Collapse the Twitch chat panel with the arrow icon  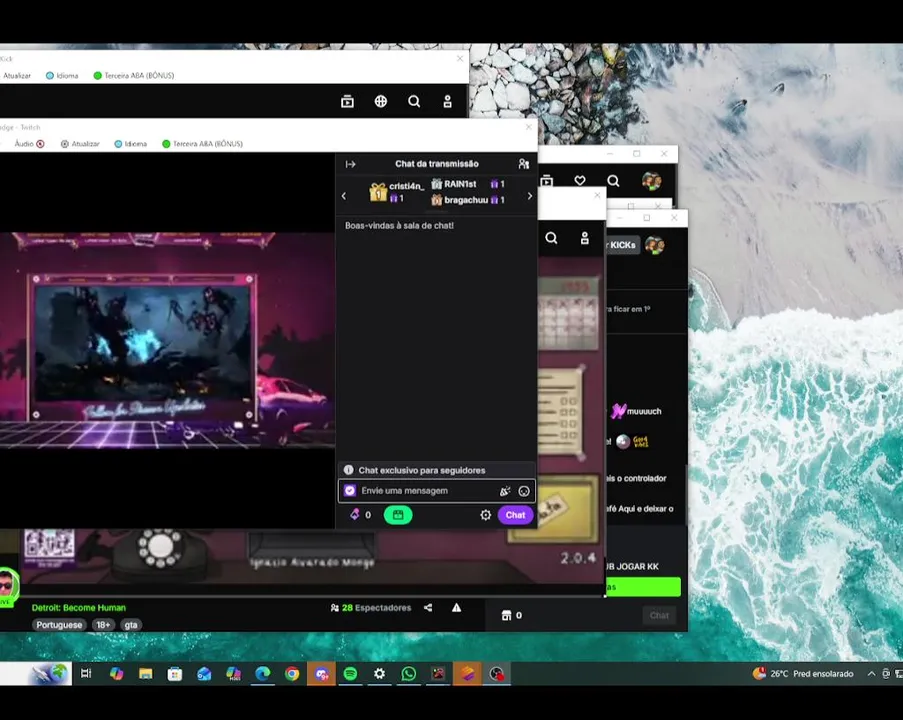(x=350, y=164)
